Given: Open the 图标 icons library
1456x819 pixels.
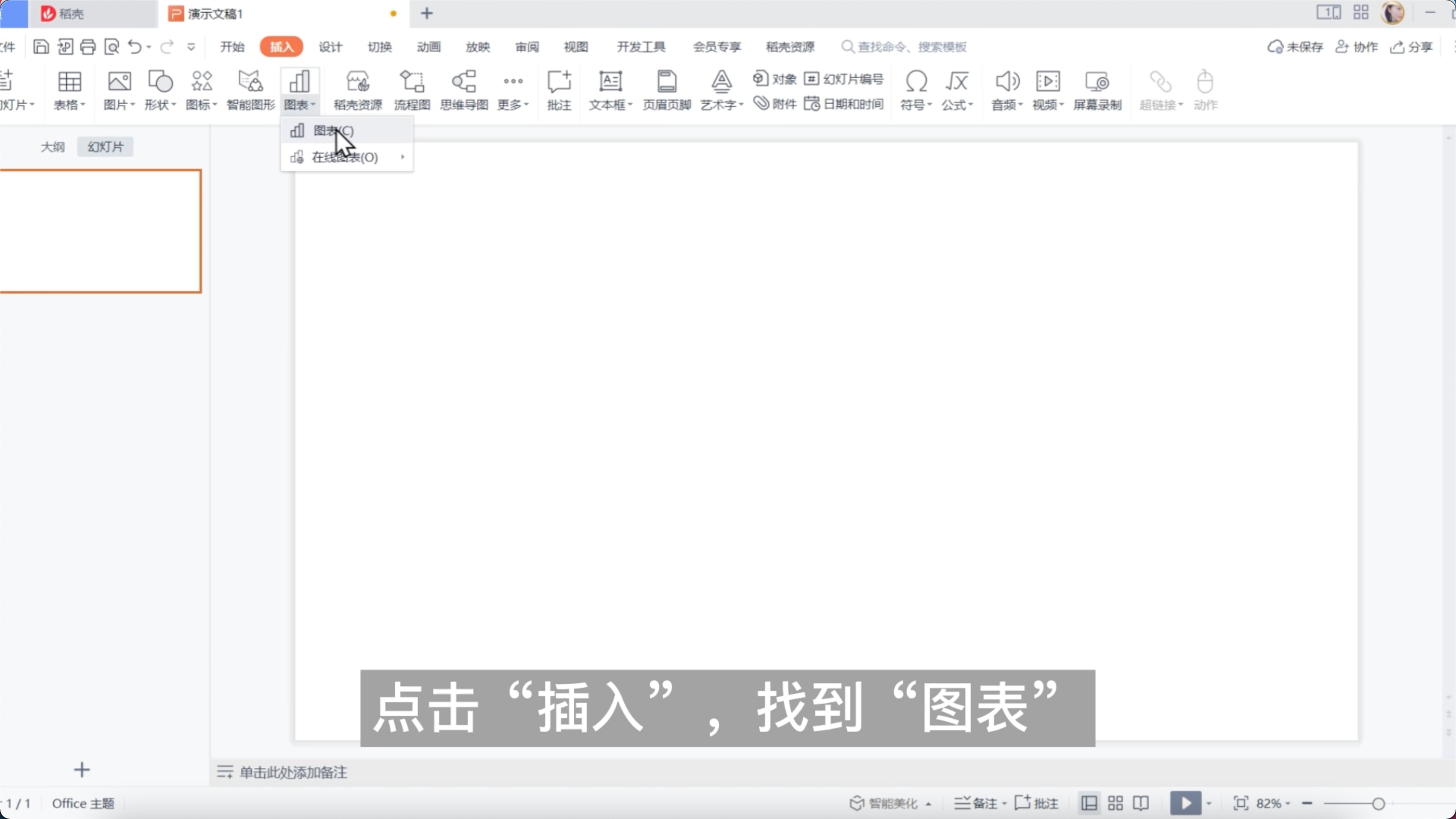Looking at the screenshot, I should click(x=202, y=90).
